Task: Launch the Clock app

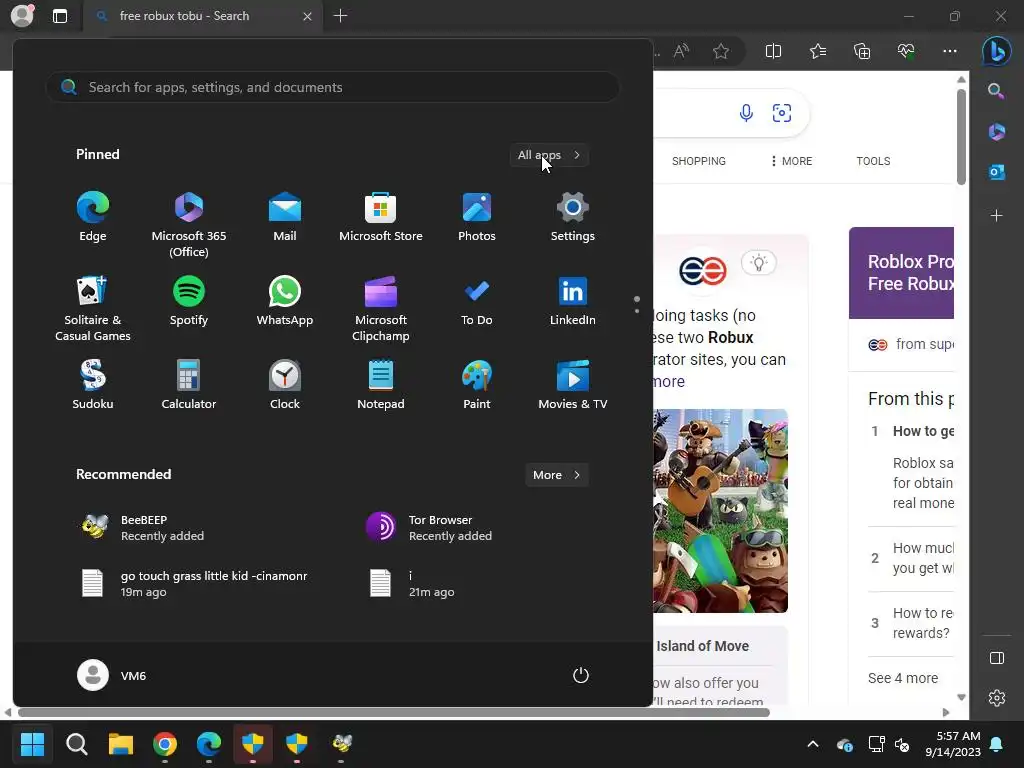Action: [285, 385]
